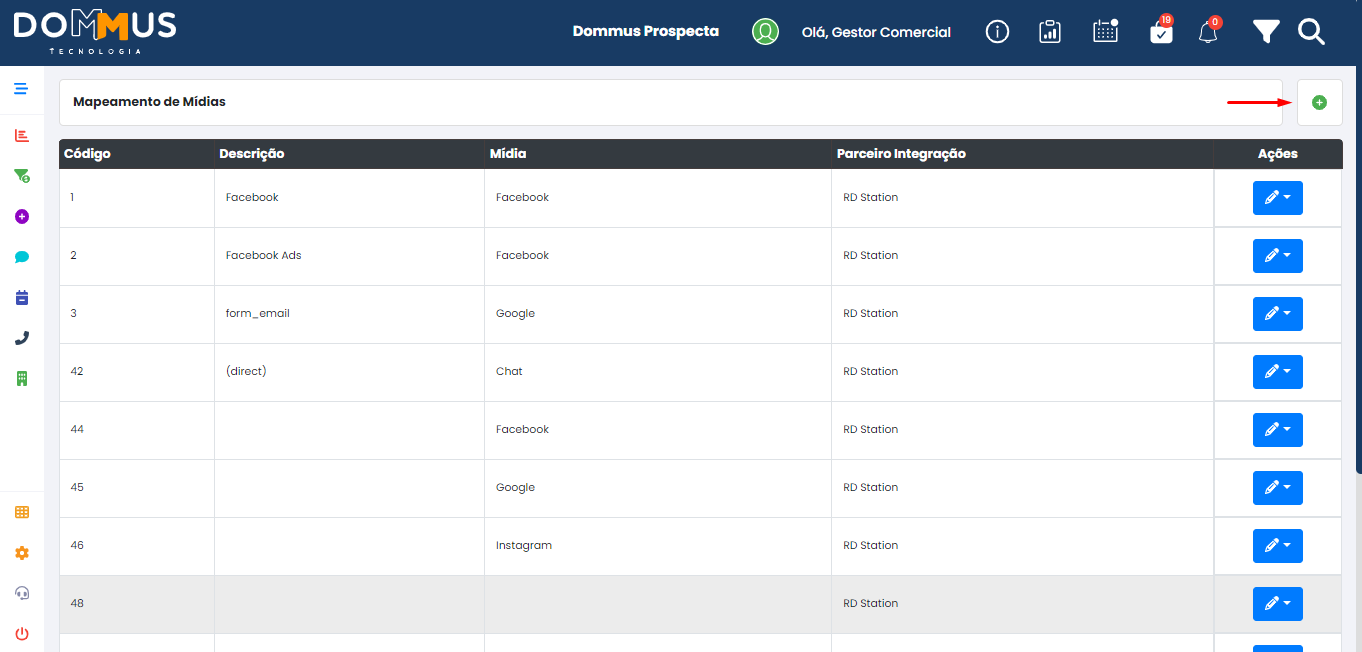The image size is (1362, 652).
Task: Open edit dropdown for code 44 row
Action: [1278, 430]
